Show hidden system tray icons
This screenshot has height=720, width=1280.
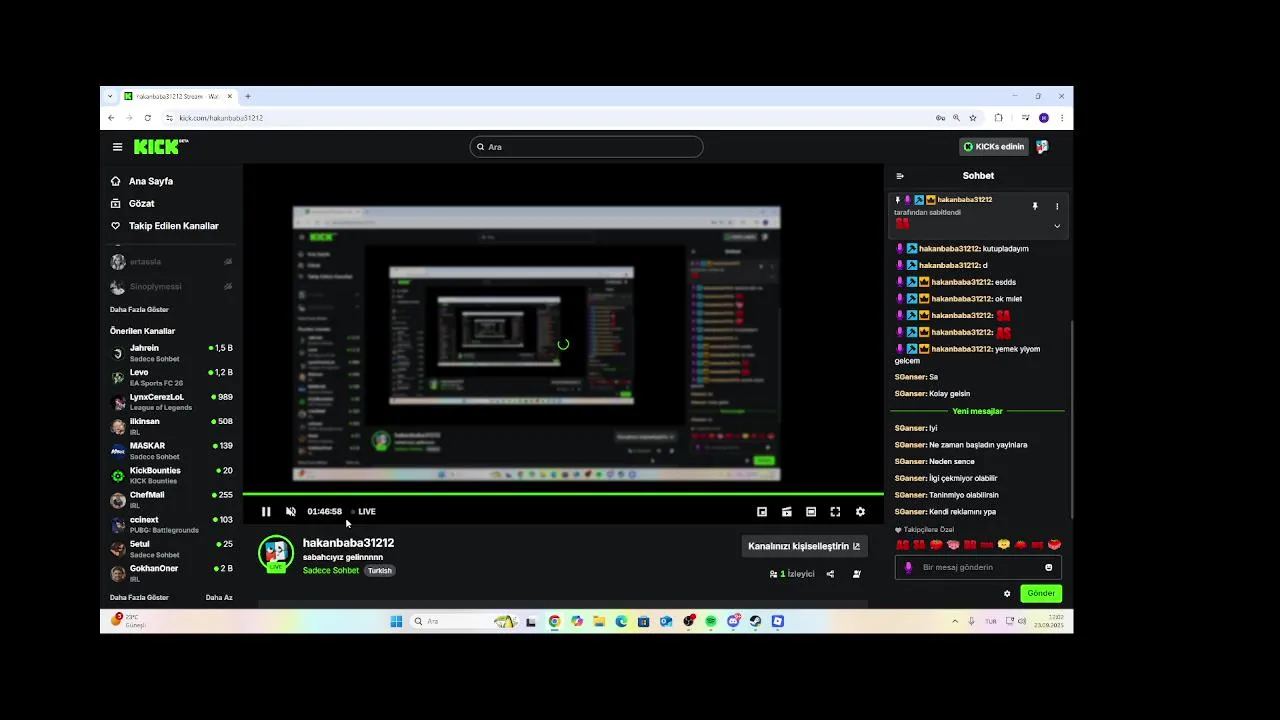[x=955, y=621]
